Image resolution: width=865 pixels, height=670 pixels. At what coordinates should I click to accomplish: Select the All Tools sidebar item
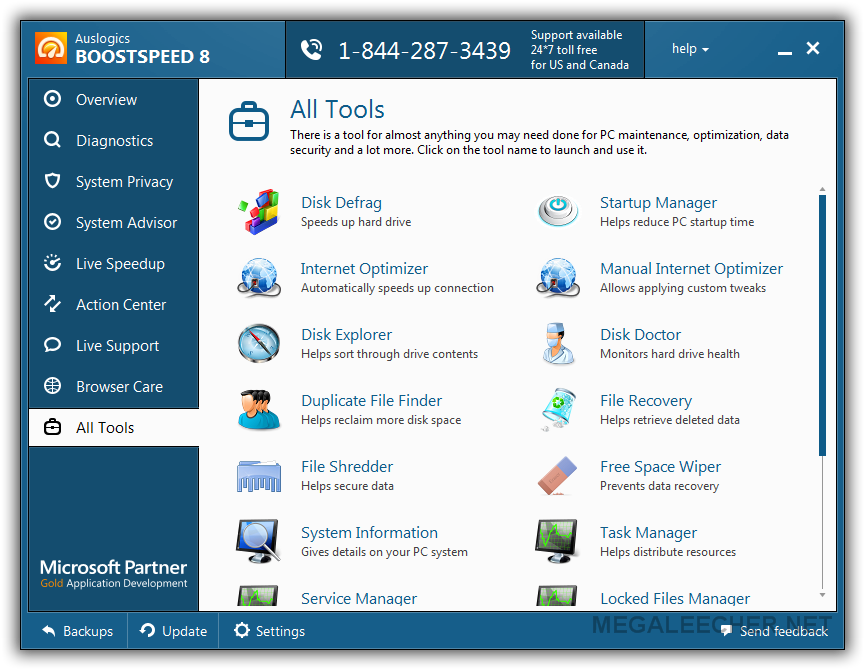[x=114, y=427]
